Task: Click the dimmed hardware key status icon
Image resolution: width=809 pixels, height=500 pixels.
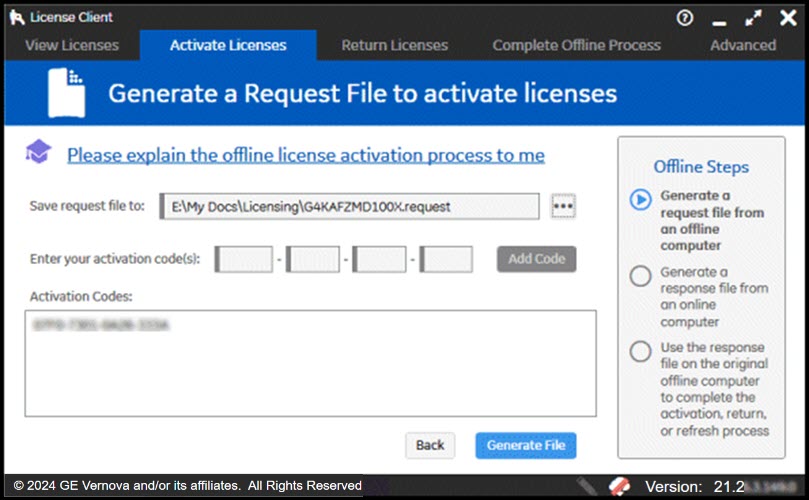Action: click(x=587, y=486)
